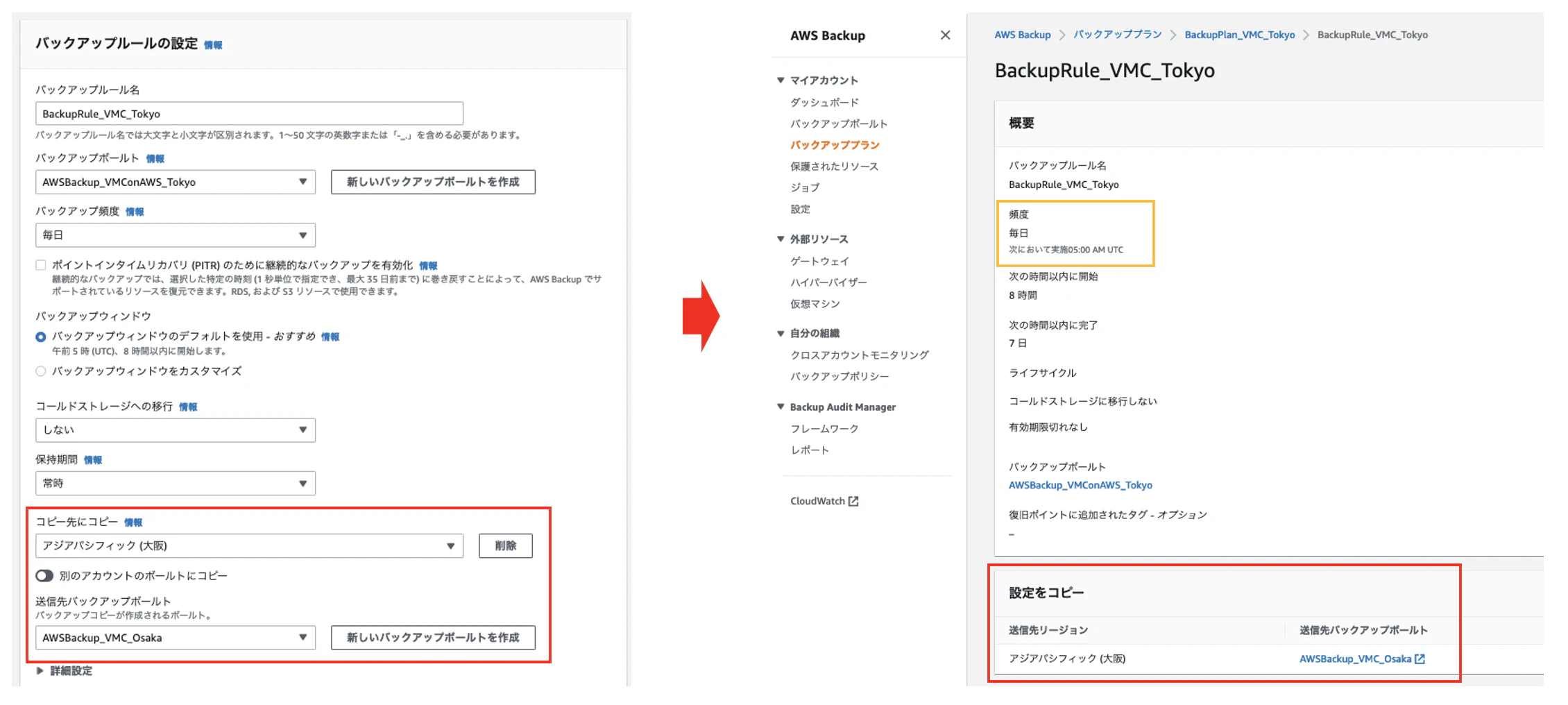
Task: Open the copy destination アジアパシフィック (大阪) dropdown
Action: click(249, 545)
